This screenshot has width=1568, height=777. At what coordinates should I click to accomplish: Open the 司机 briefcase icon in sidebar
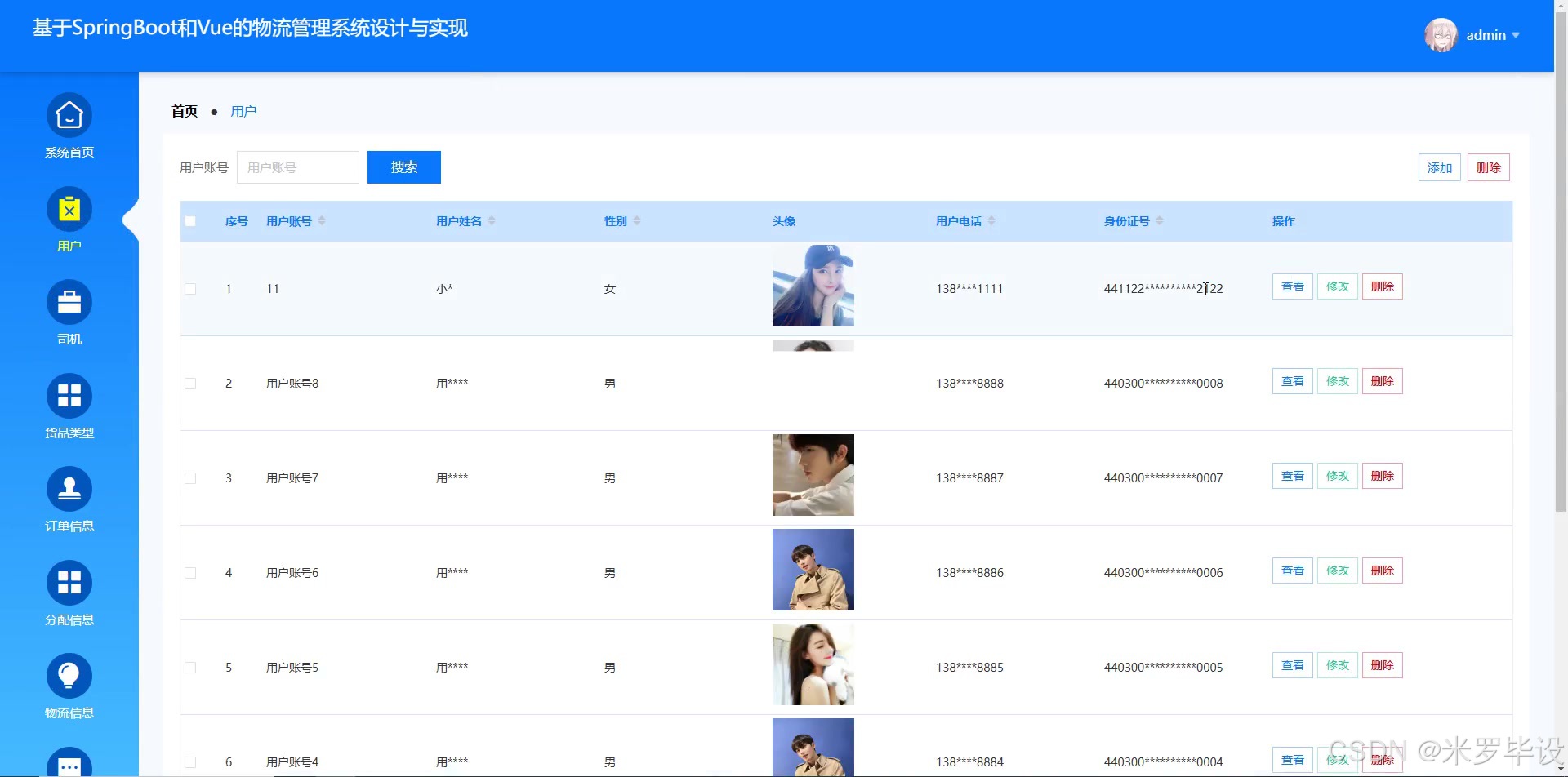click(x=69, y=303)
